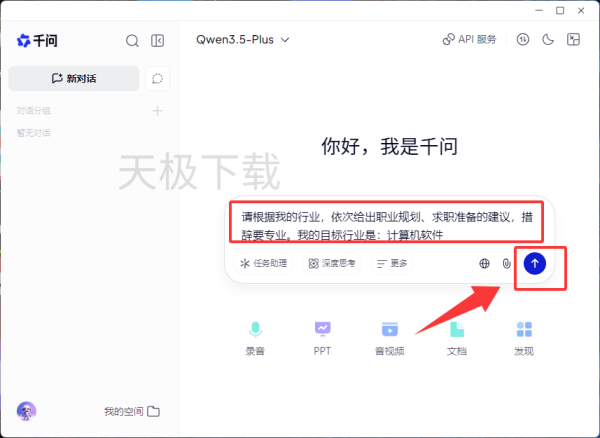Open the API 服务 link

point(469,40)
